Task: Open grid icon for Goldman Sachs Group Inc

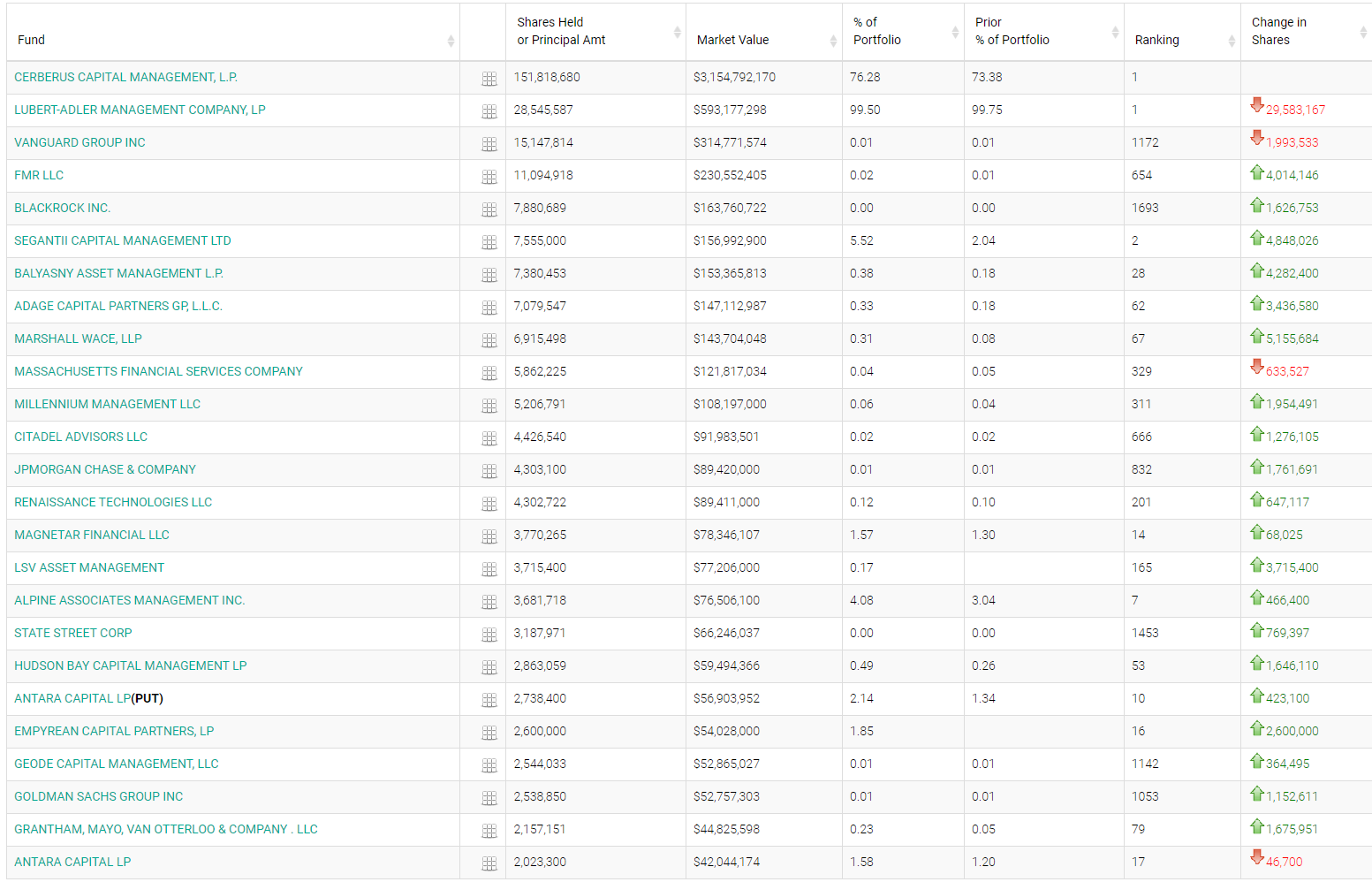Action: click(489, 798)
